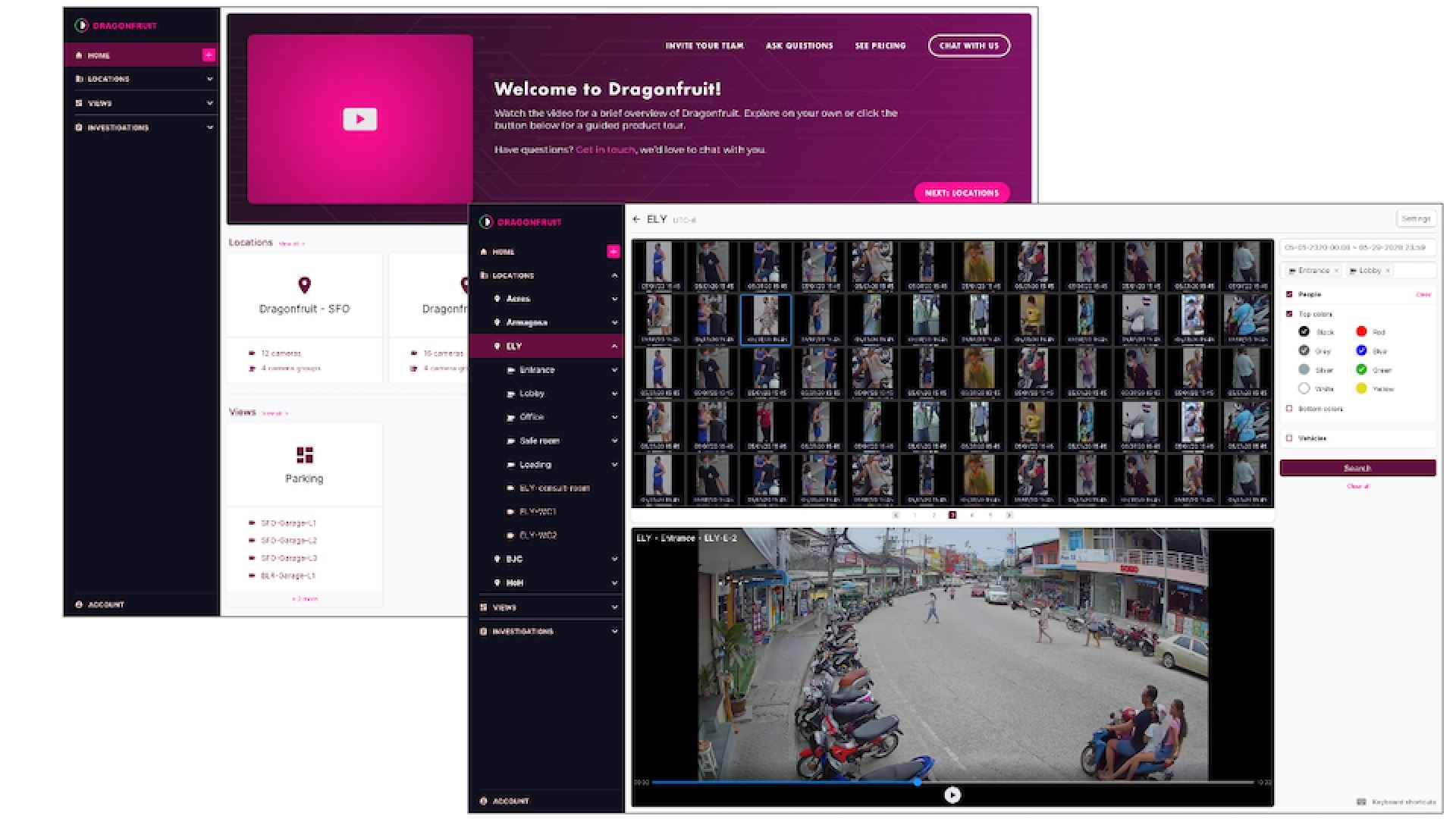This screenshot has width=1456, height=819.
Task: Click the pin icon beside Armagosa location
Action: (x=497, y=322)
